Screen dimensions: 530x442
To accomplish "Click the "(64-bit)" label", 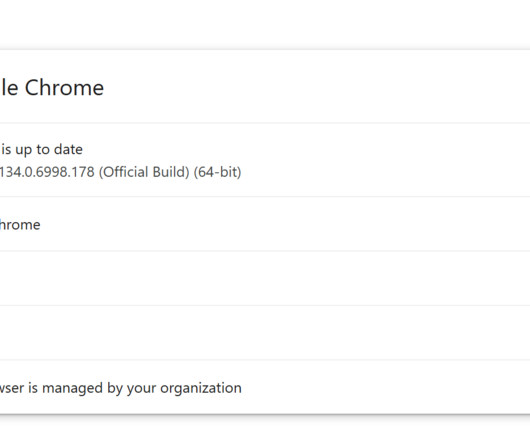I will click(x=217, y=172).
